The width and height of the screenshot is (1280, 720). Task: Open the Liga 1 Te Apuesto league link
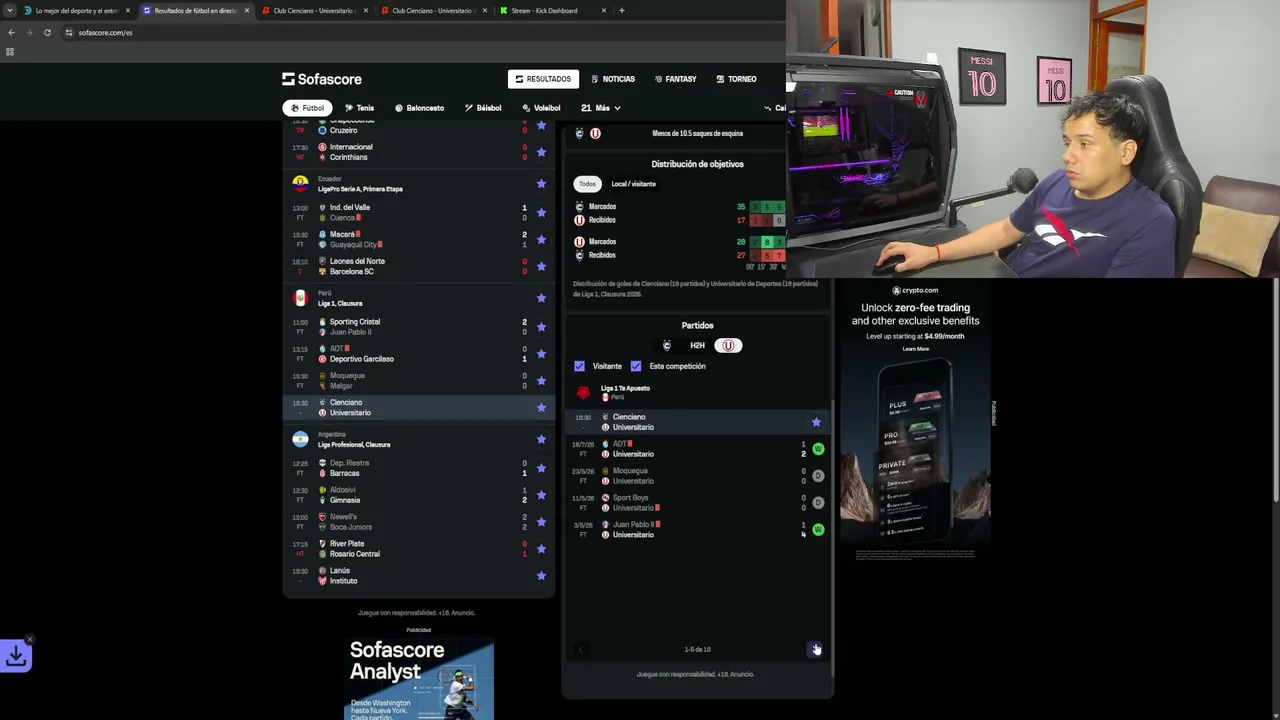point(625,388)
